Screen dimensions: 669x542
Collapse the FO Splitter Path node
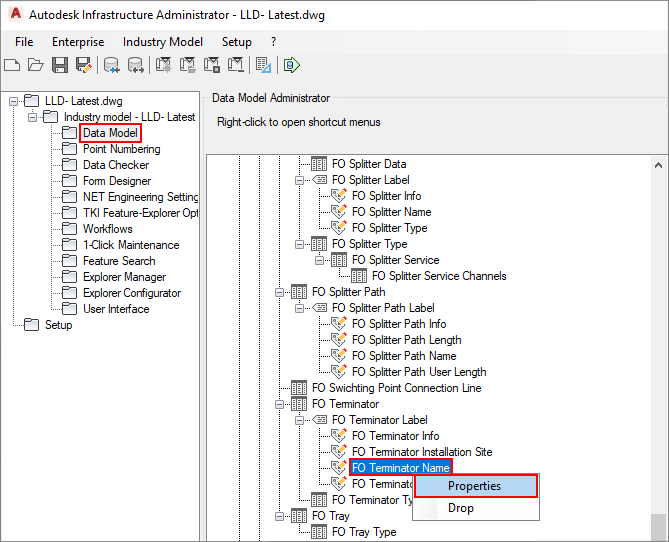tap(279, 292)
